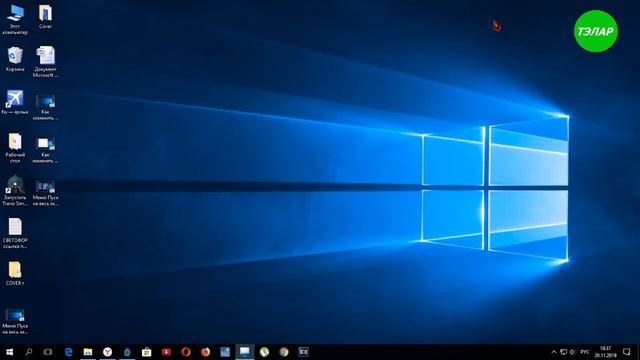Image resolution: width=640 pixels, height=360 pixels.
Task: Select lower Как изменить video file
Action: (45, 150)
